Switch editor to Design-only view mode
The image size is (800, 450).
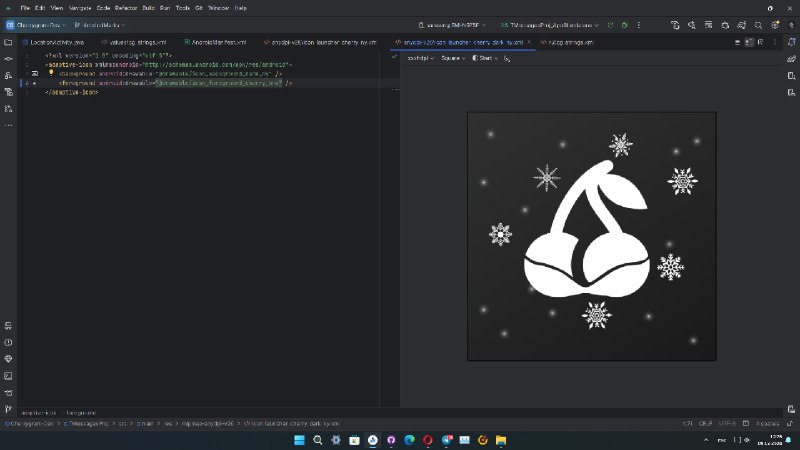(761, 42)
